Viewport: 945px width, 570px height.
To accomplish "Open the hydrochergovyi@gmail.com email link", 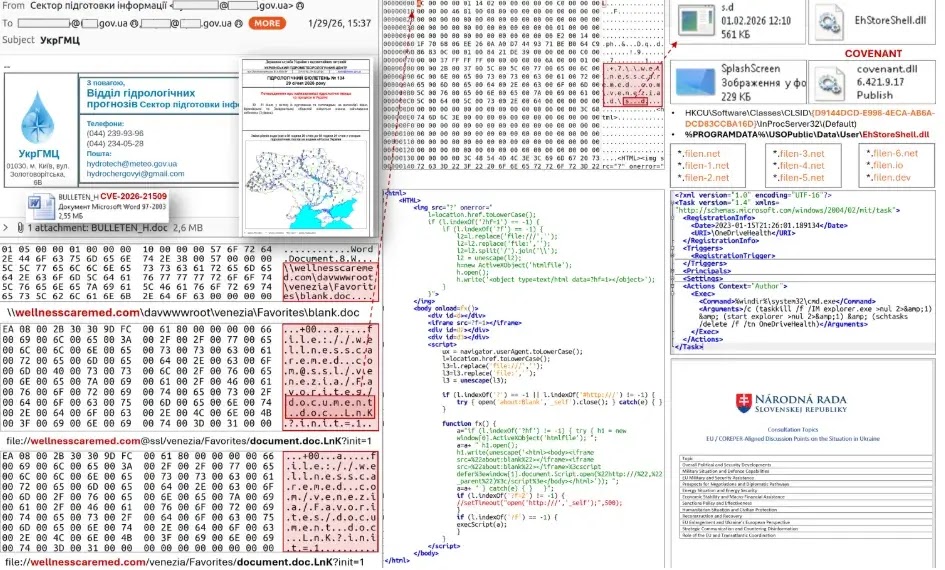I will (x=135, y=174).
